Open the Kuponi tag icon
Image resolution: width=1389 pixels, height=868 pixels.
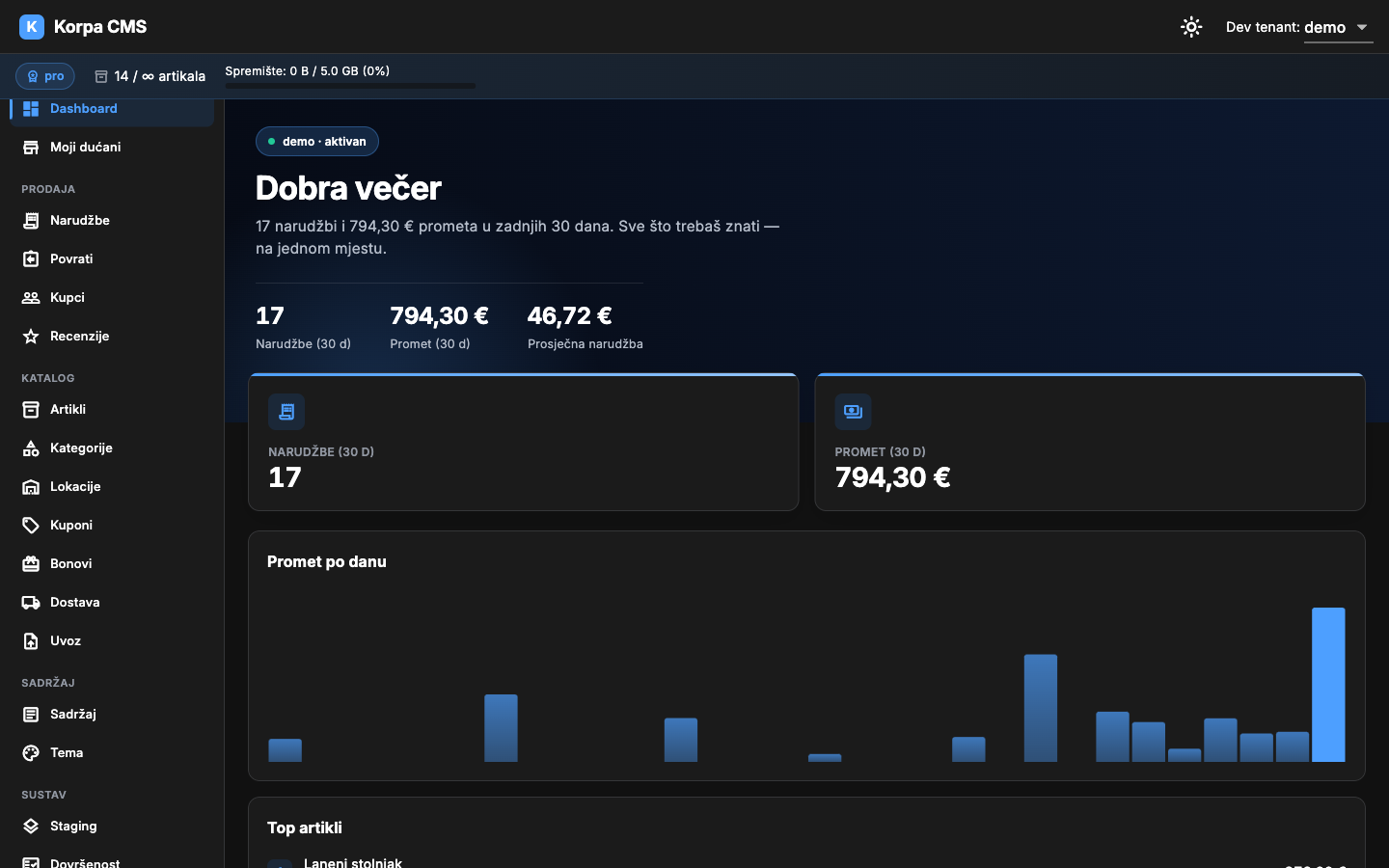click(x=31, y=526)
